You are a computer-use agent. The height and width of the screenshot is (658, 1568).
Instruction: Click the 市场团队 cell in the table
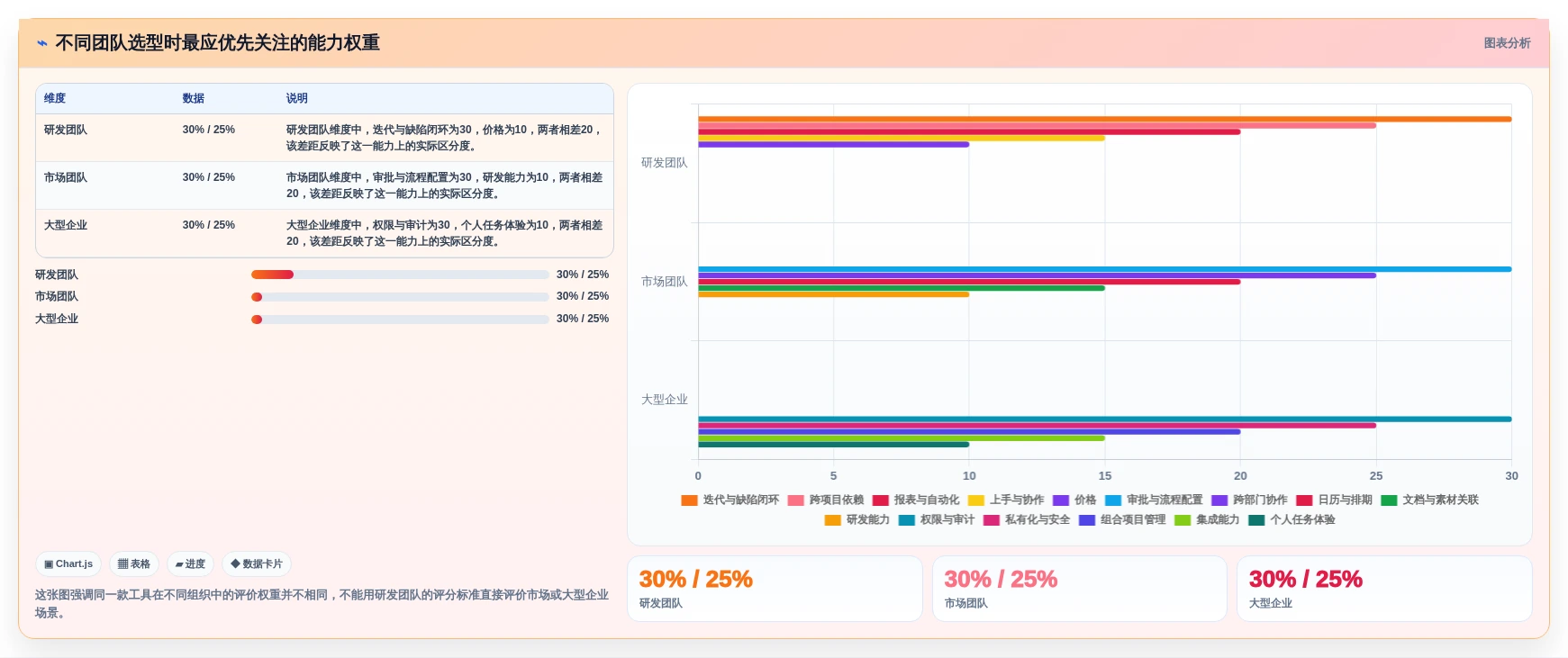(66, 178)
